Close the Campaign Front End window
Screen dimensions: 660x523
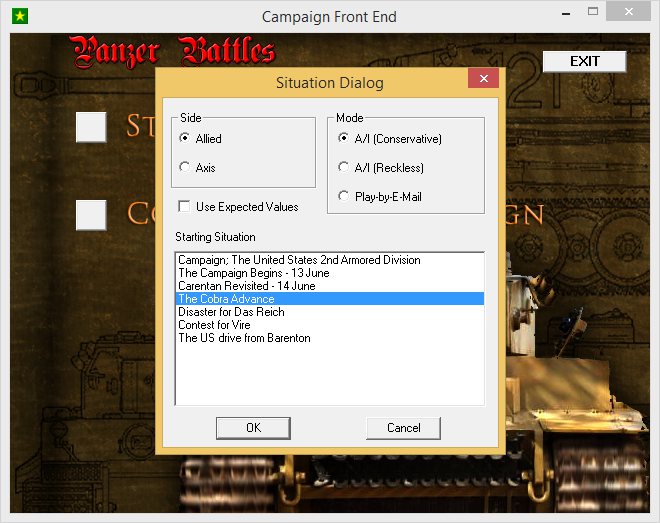point(628,11)
